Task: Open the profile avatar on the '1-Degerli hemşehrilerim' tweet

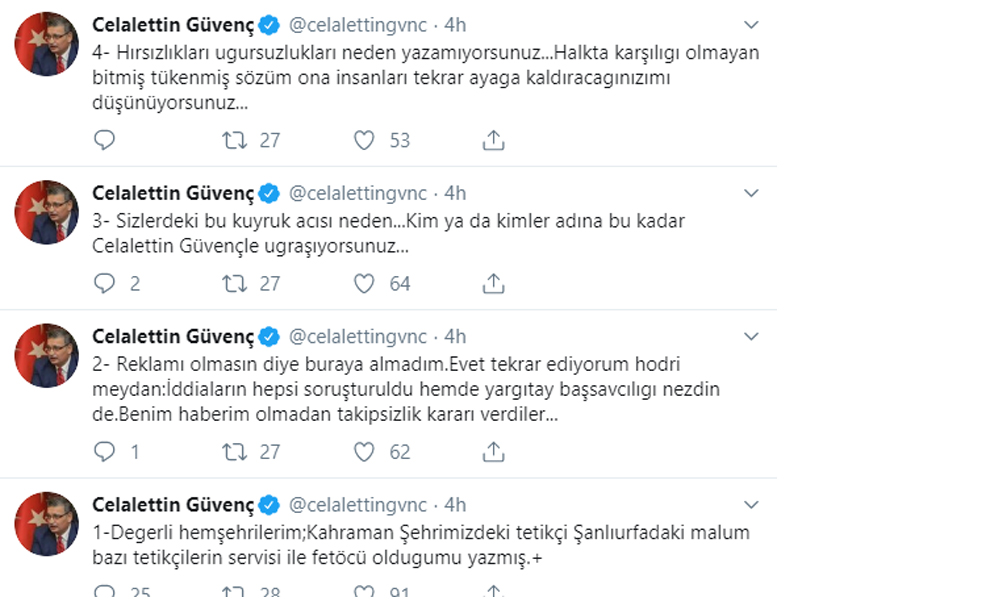Action: [47, 523]
